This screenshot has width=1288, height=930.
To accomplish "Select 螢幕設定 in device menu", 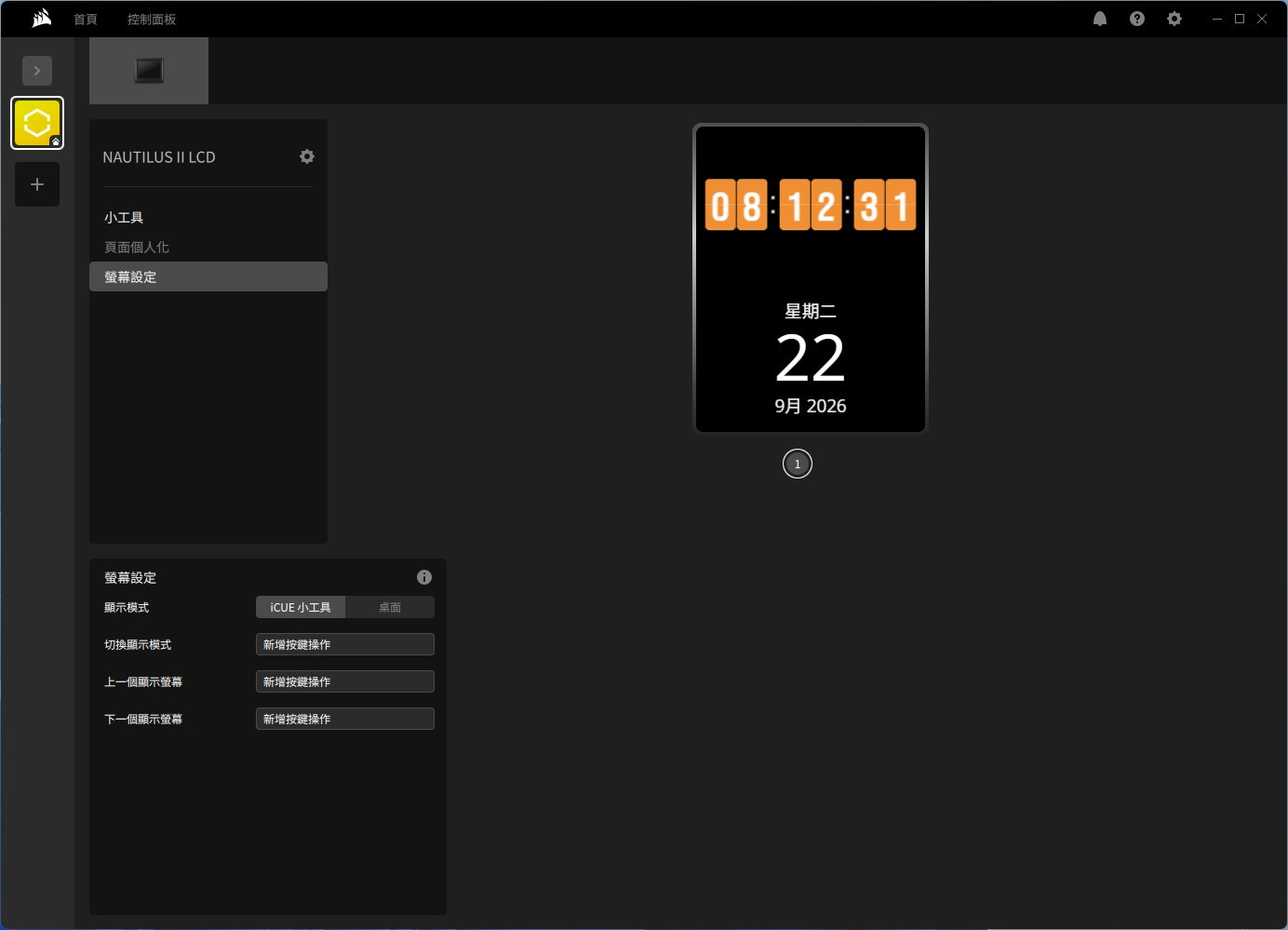I will coord(208,276).
